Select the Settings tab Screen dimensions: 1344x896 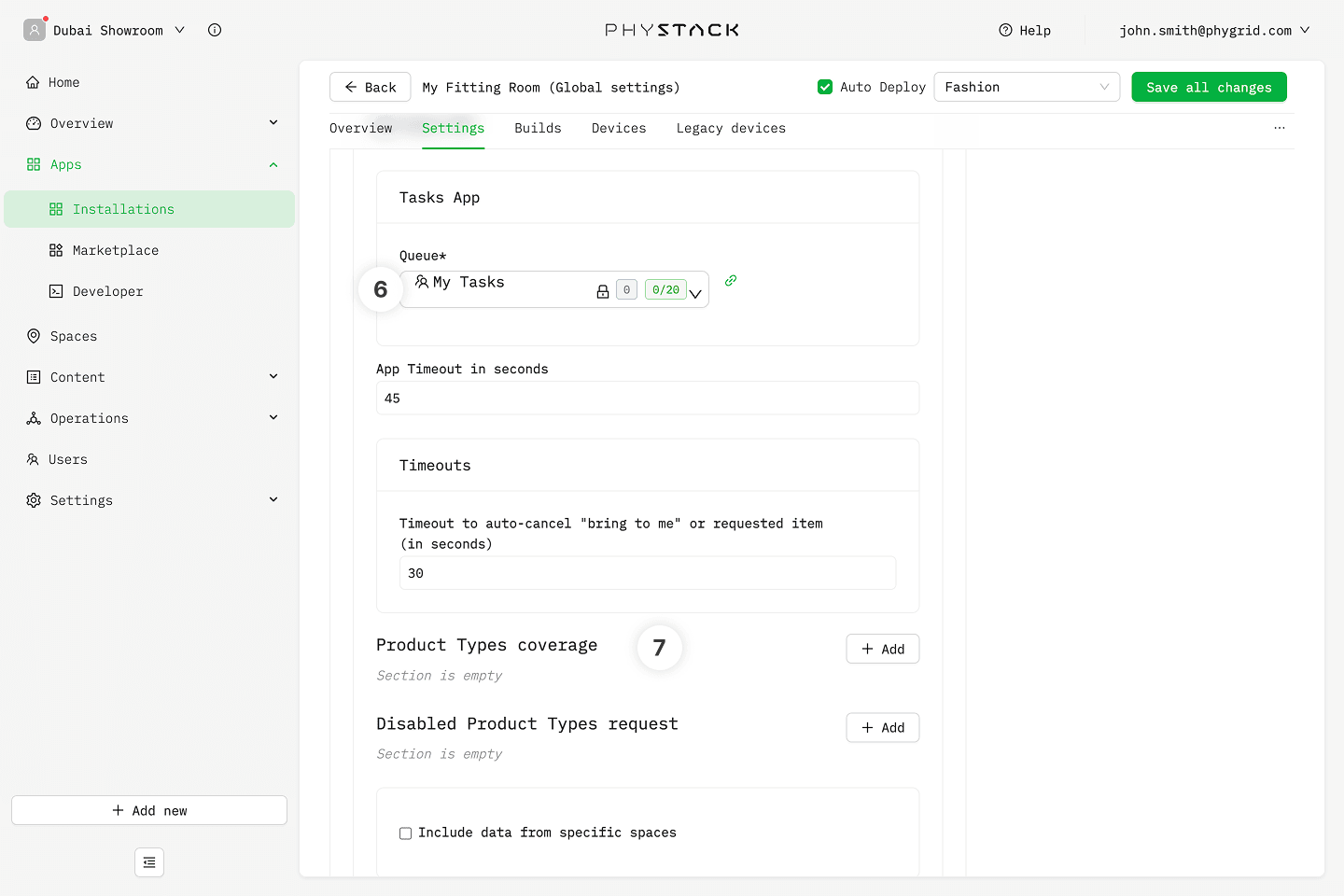[453, 128]
